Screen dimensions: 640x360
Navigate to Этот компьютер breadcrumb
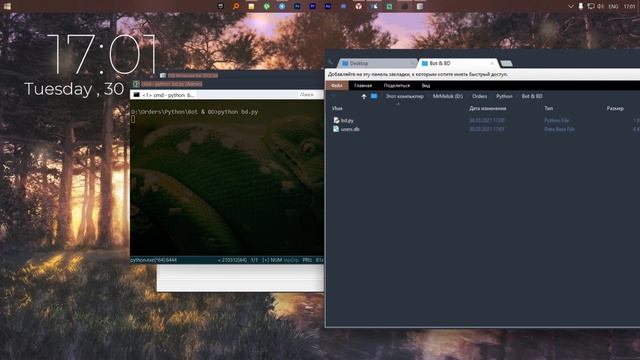pyautogui.click(x=404, y=96)
